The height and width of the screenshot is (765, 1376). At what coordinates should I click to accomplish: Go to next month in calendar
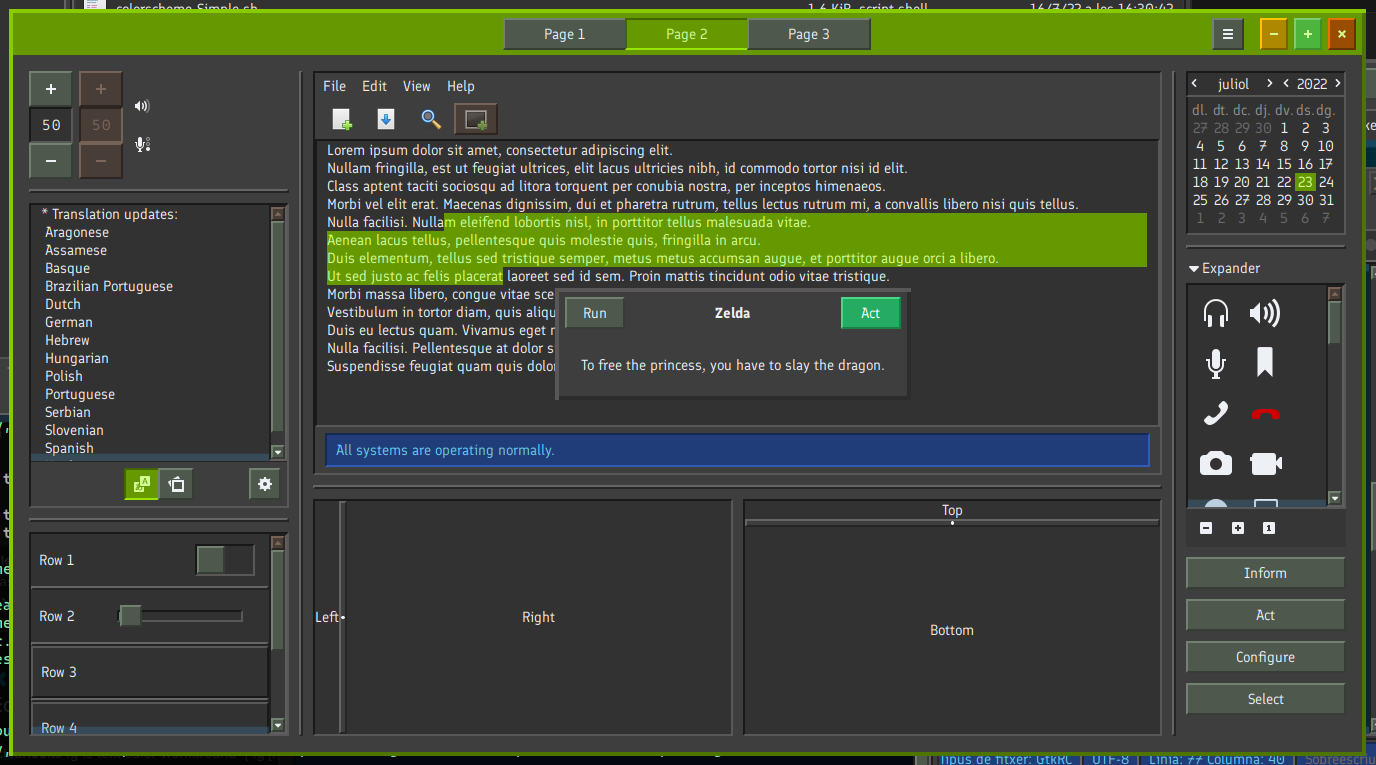1269,84
